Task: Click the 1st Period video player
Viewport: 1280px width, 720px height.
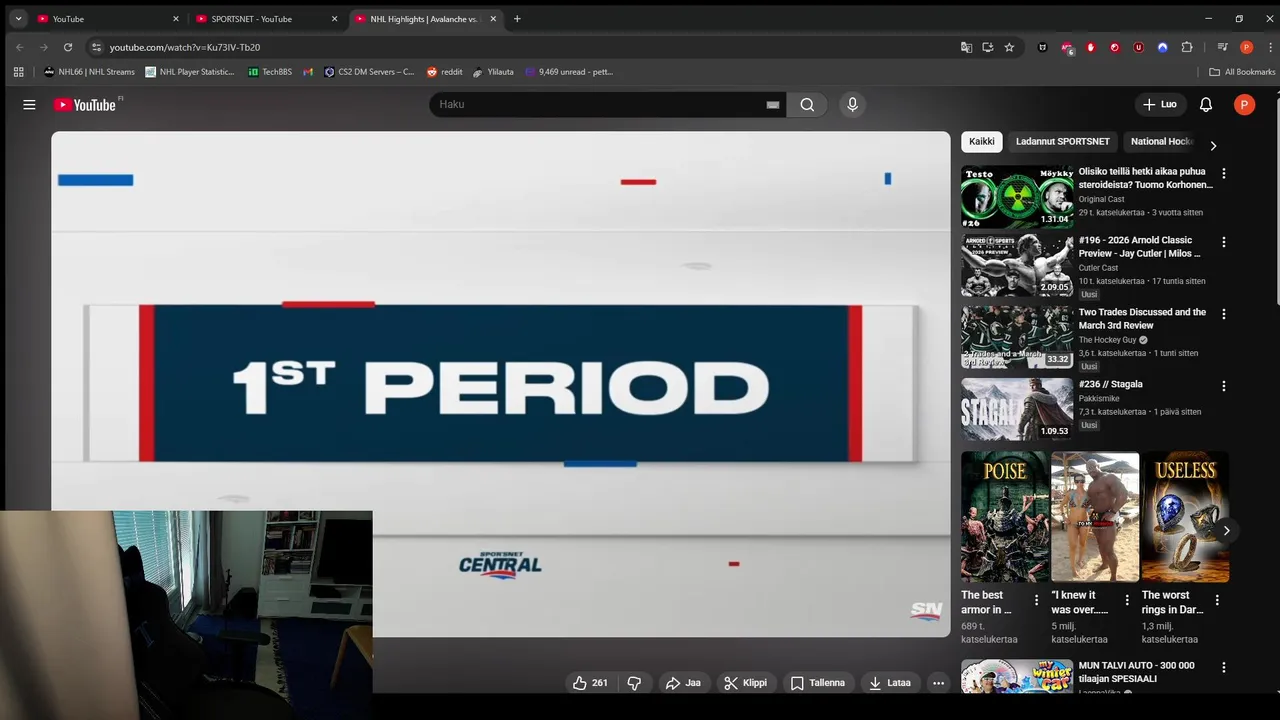Action: pyautogui.click(x=501, y=384)
